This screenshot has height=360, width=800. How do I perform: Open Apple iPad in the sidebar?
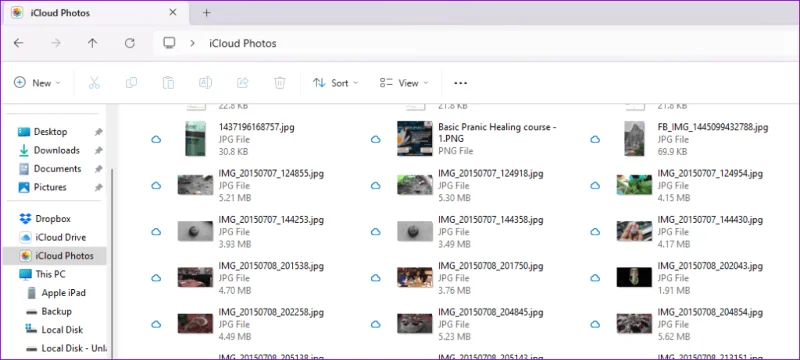[63, 293]
